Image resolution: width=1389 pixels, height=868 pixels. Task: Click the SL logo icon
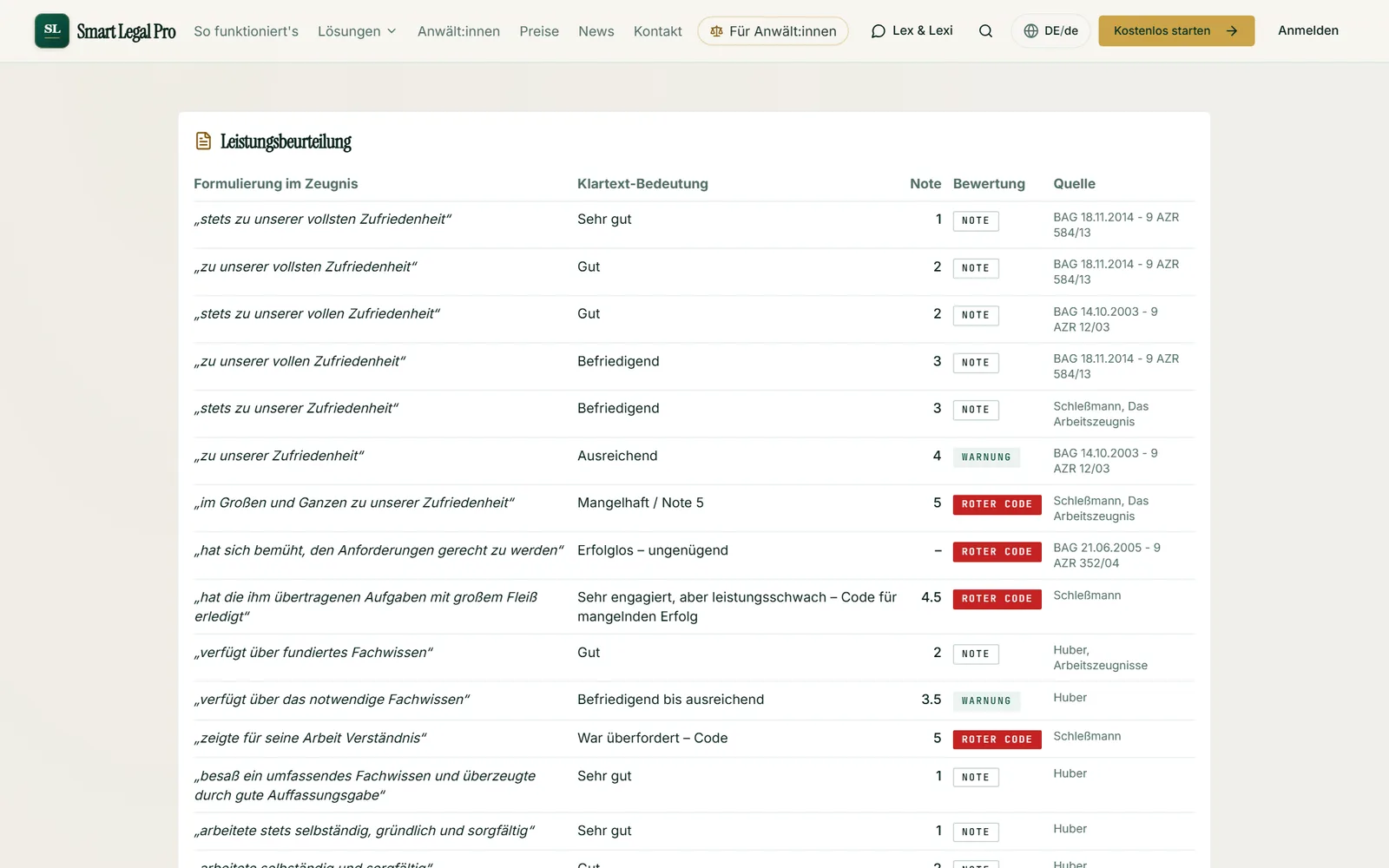[52, 31]
